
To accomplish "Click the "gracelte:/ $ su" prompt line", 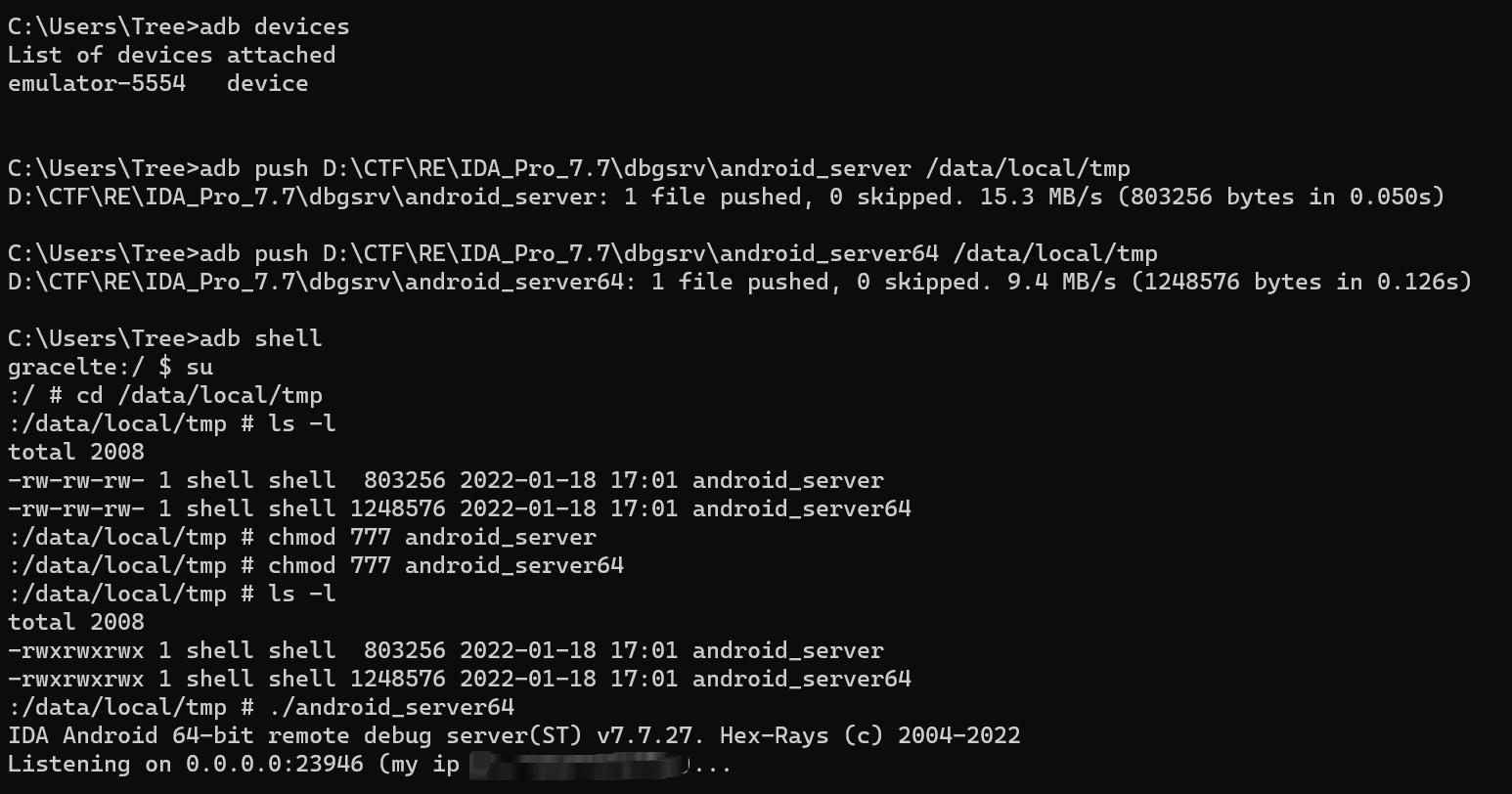I will click(x=111, y=367).
